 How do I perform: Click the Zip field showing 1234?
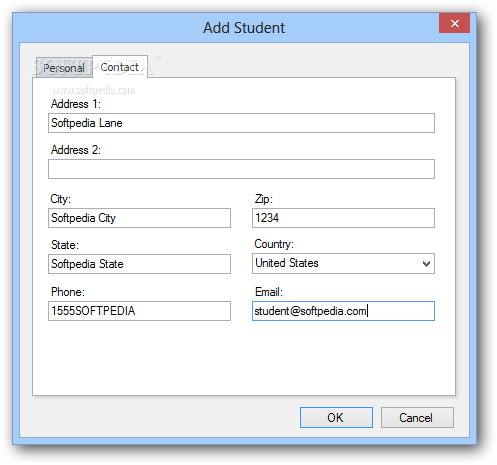point(343,218)
